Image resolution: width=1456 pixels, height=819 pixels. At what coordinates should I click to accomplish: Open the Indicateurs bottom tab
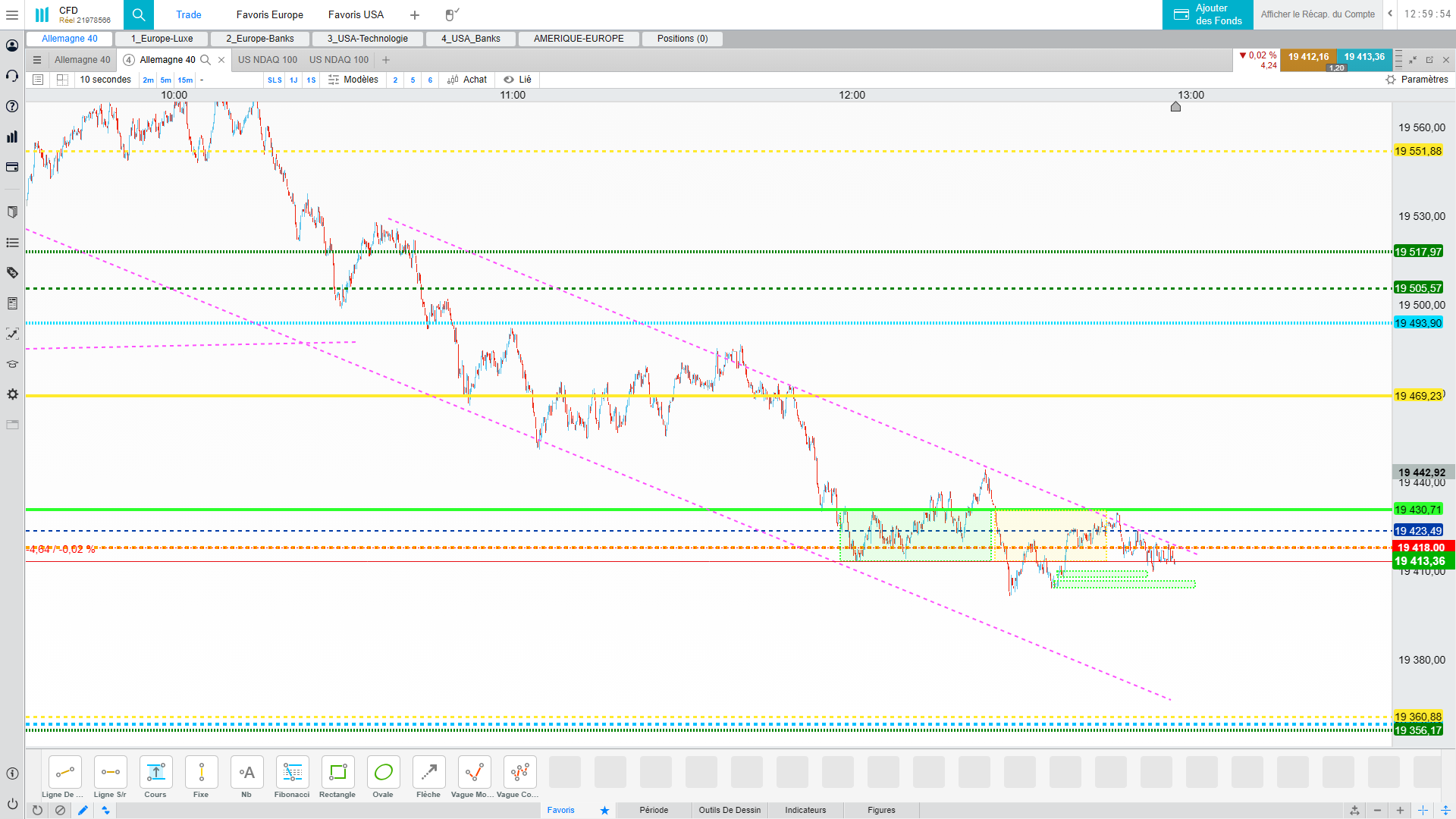tap(805, 810)
